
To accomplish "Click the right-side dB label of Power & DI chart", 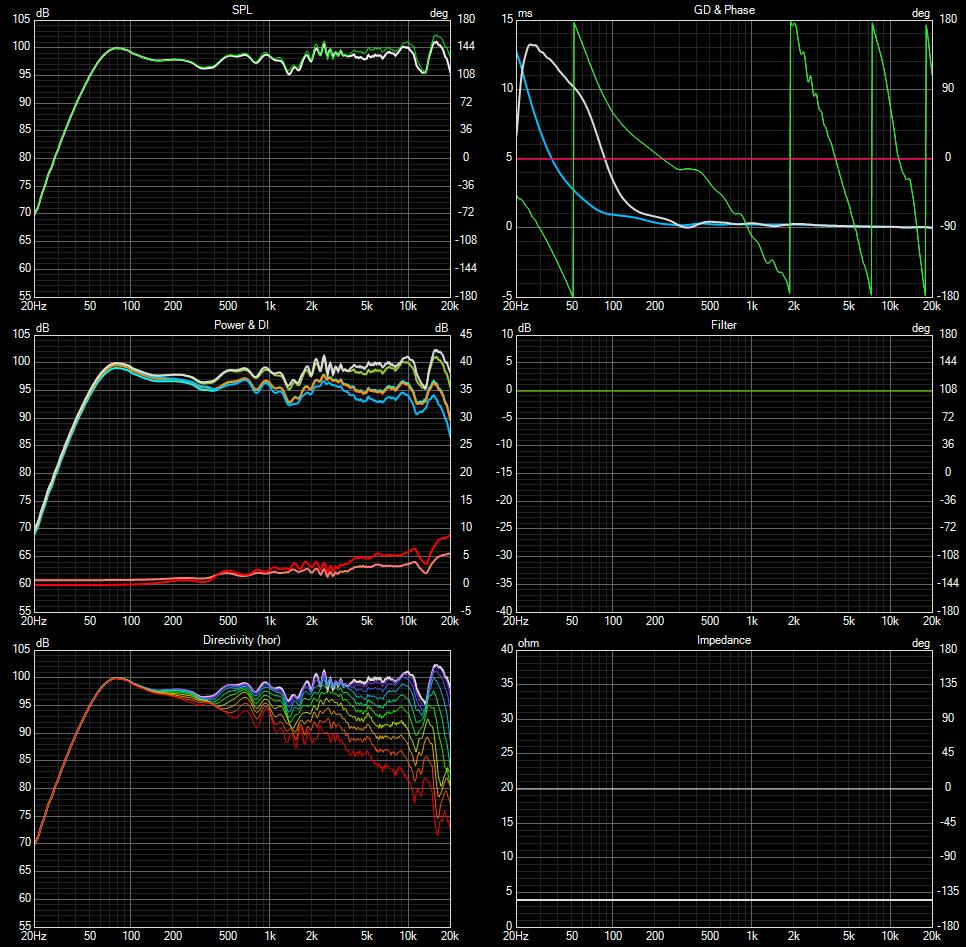I will click(442, 328).
